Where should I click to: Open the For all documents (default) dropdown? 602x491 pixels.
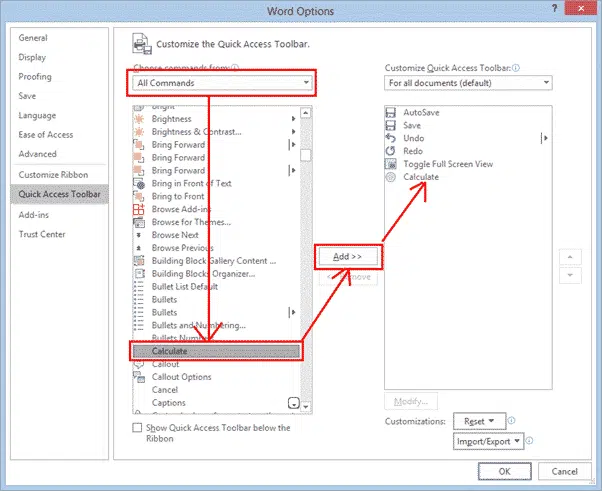pyautogui.click(x=468, y=83)
